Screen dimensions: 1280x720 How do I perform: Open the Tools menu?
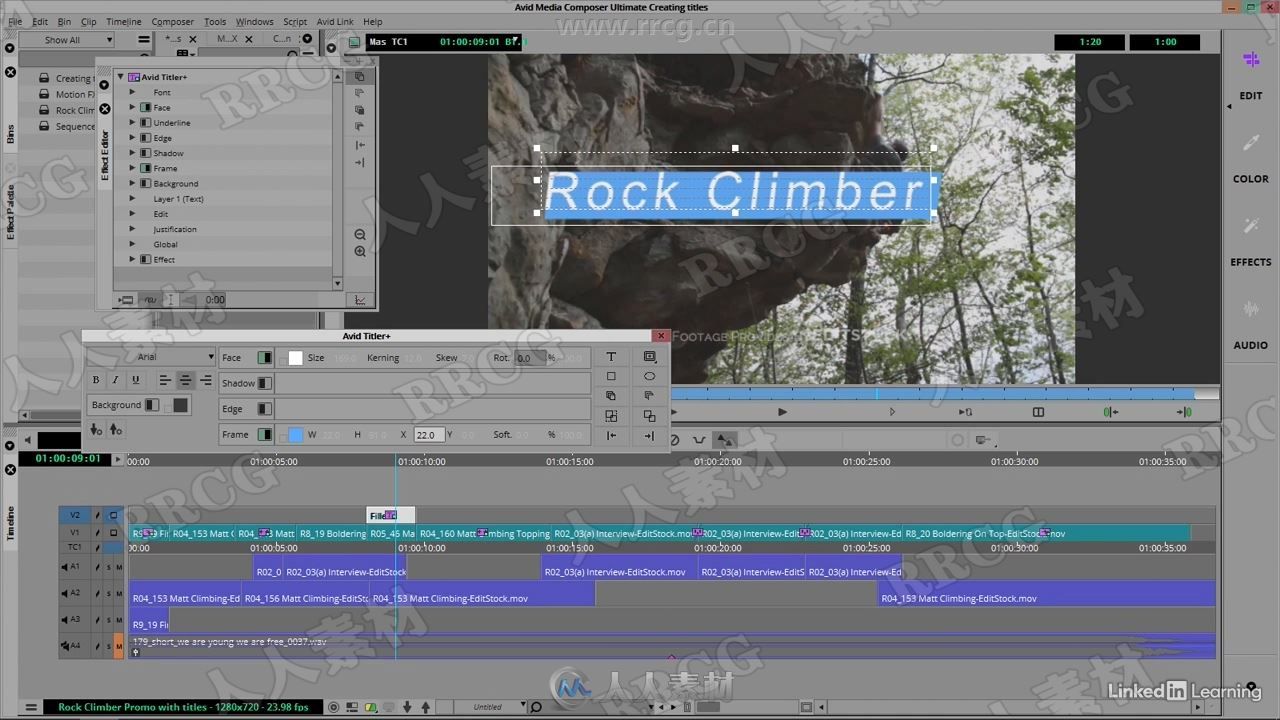(215, 21)
